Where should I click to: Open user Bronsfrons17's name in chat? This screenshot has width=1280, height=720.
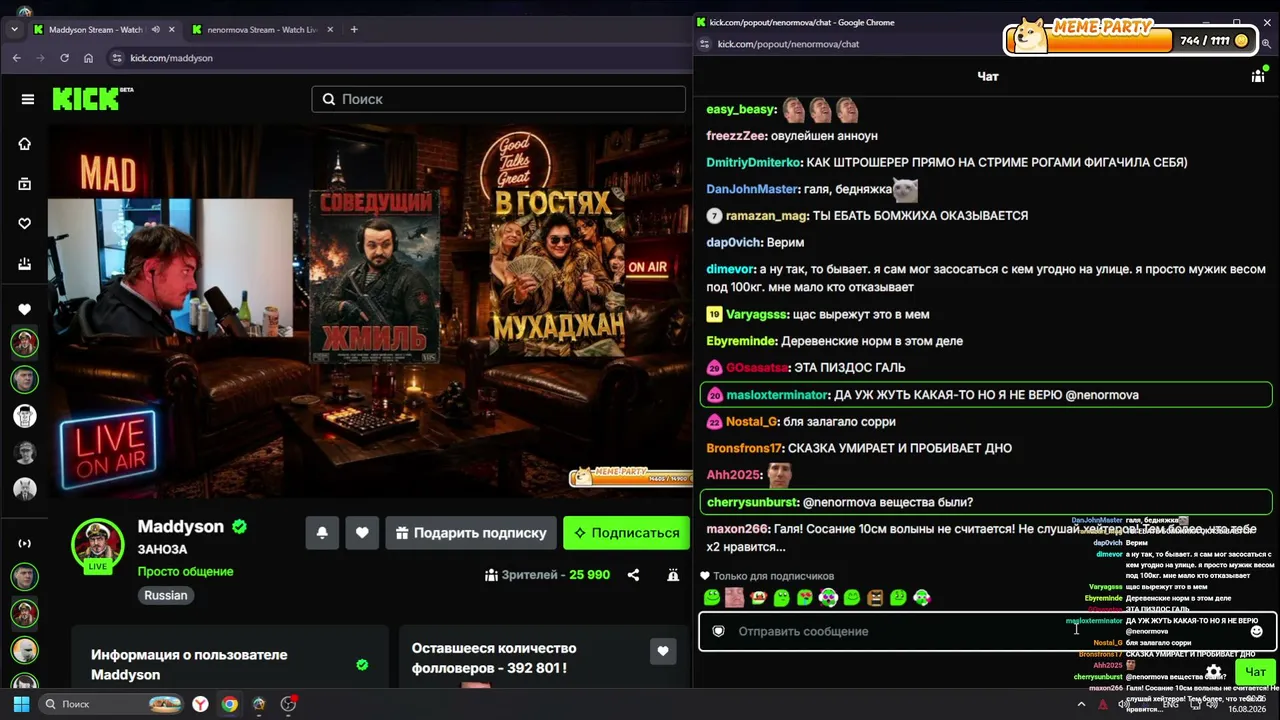(x=745, y=448)
